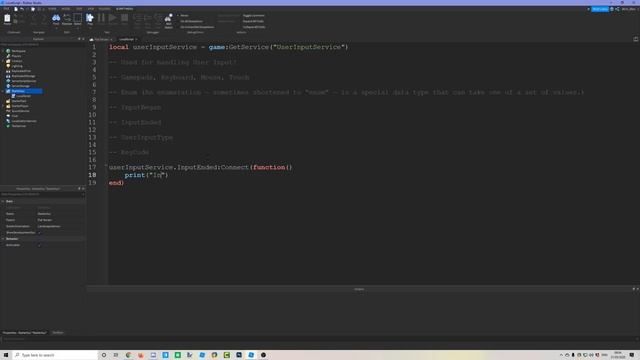Click the Paste icon in the Clipboard group

click(x=7, y=18)
